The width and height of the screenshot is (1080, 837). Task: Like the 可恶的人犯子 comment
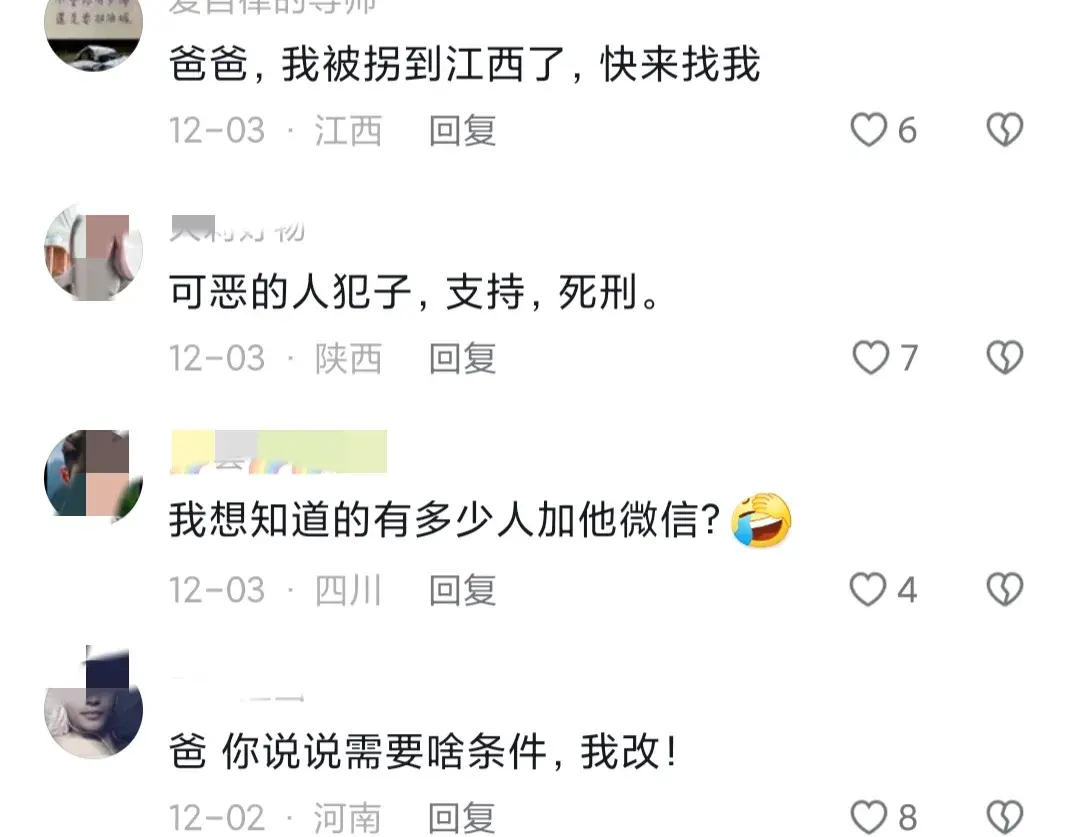click(x=871, y=358)
